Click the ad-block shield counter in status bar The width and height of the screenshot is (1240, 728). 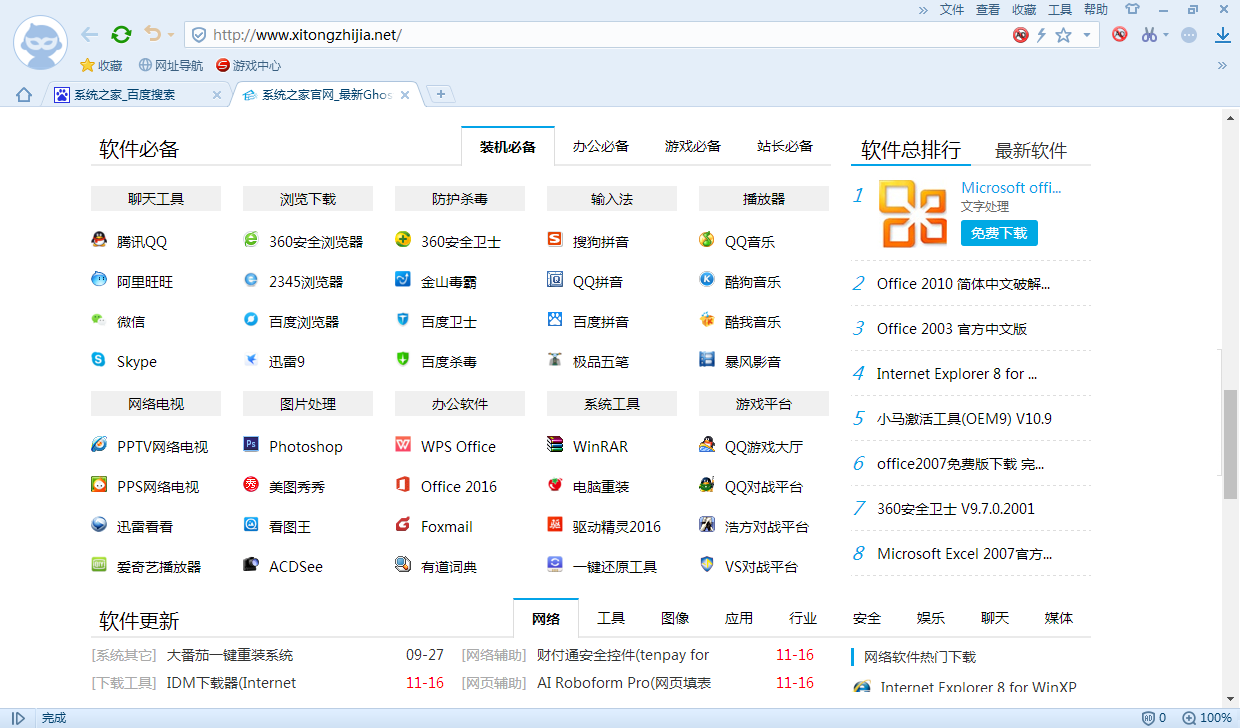[1154, 718]
